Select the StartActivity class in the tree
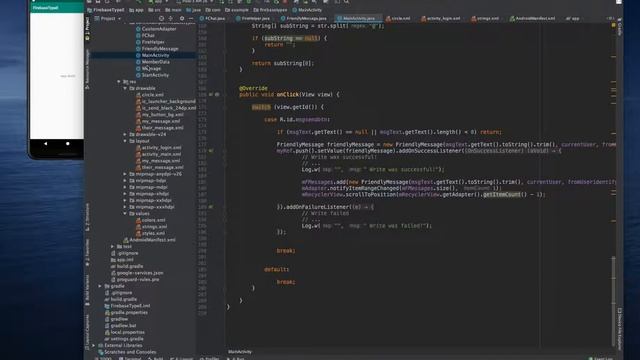The width and height of the screenshot is (640, 360). (x=152, y=75)
